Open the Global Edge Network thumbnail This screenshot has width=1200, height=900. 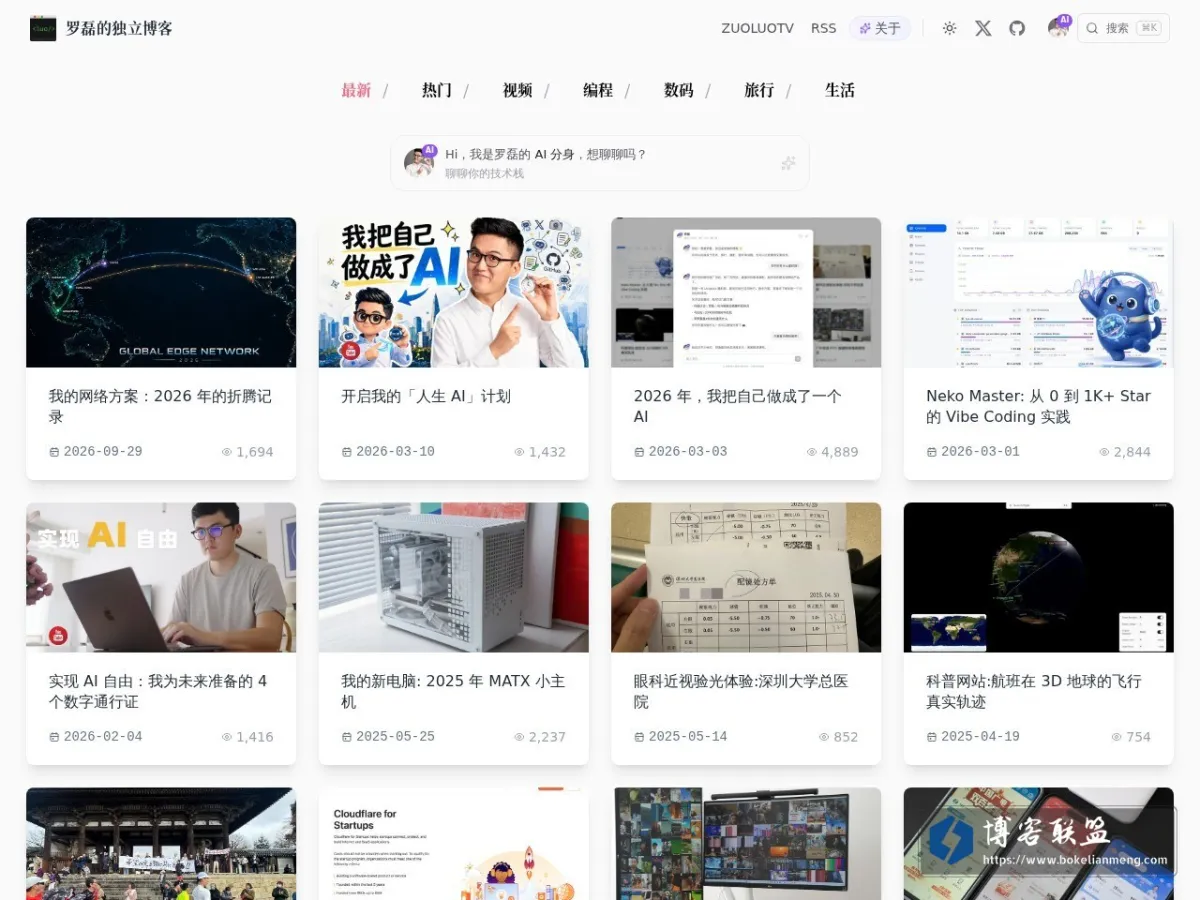point(161,292)
